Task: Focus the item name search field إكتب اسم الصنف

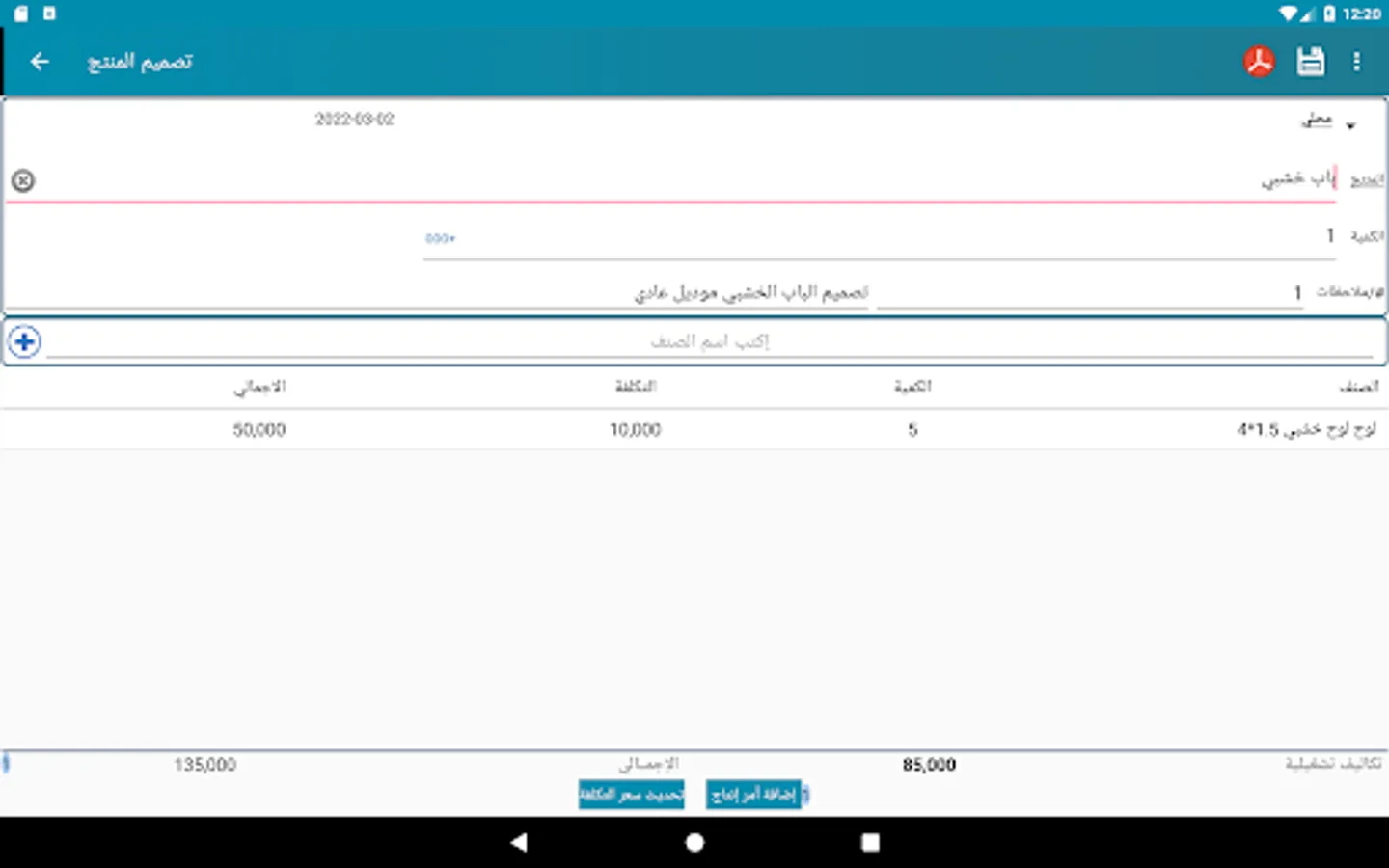Action: 710,341
